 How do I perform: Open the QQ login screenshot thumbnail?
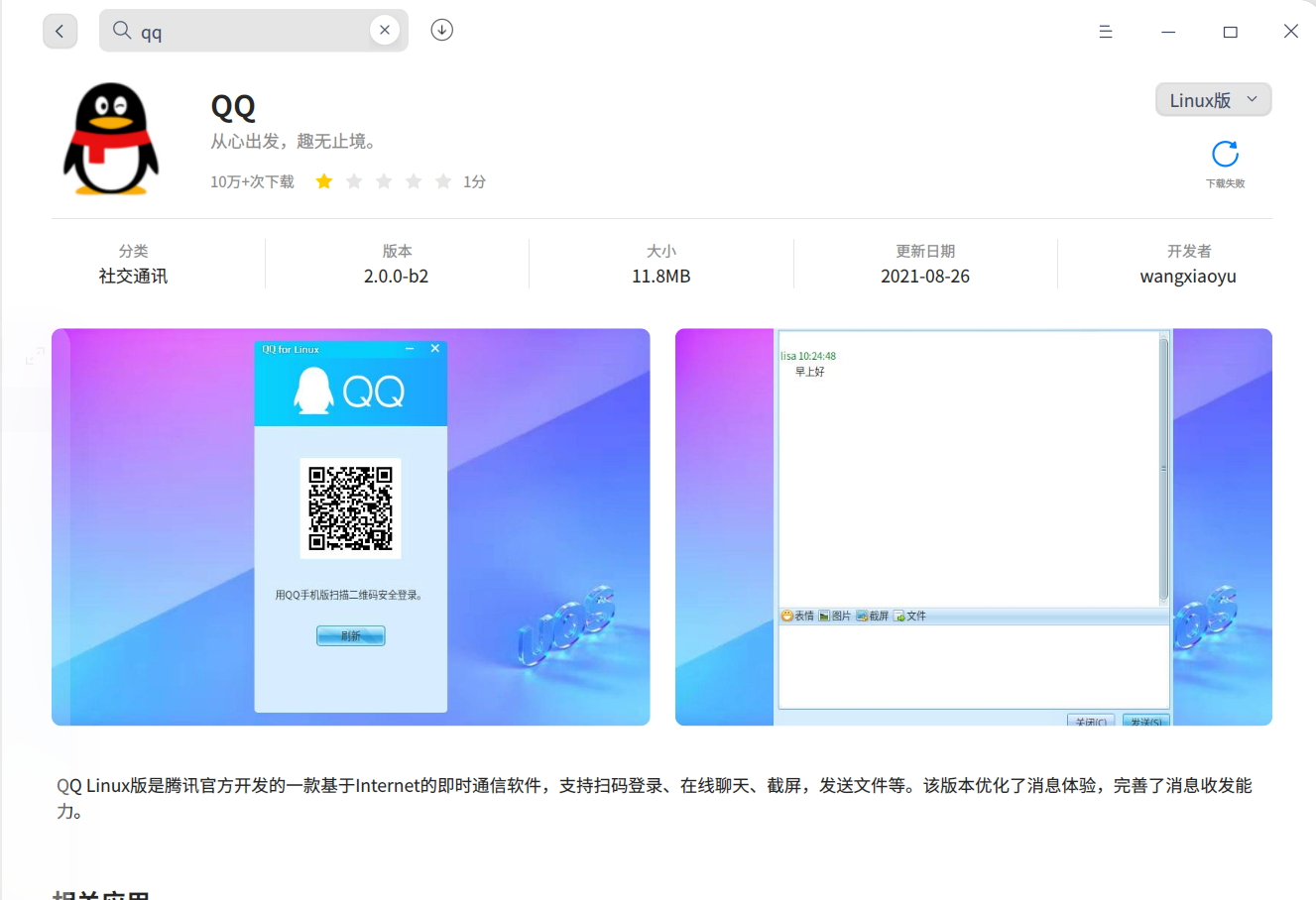coord(351,526)
